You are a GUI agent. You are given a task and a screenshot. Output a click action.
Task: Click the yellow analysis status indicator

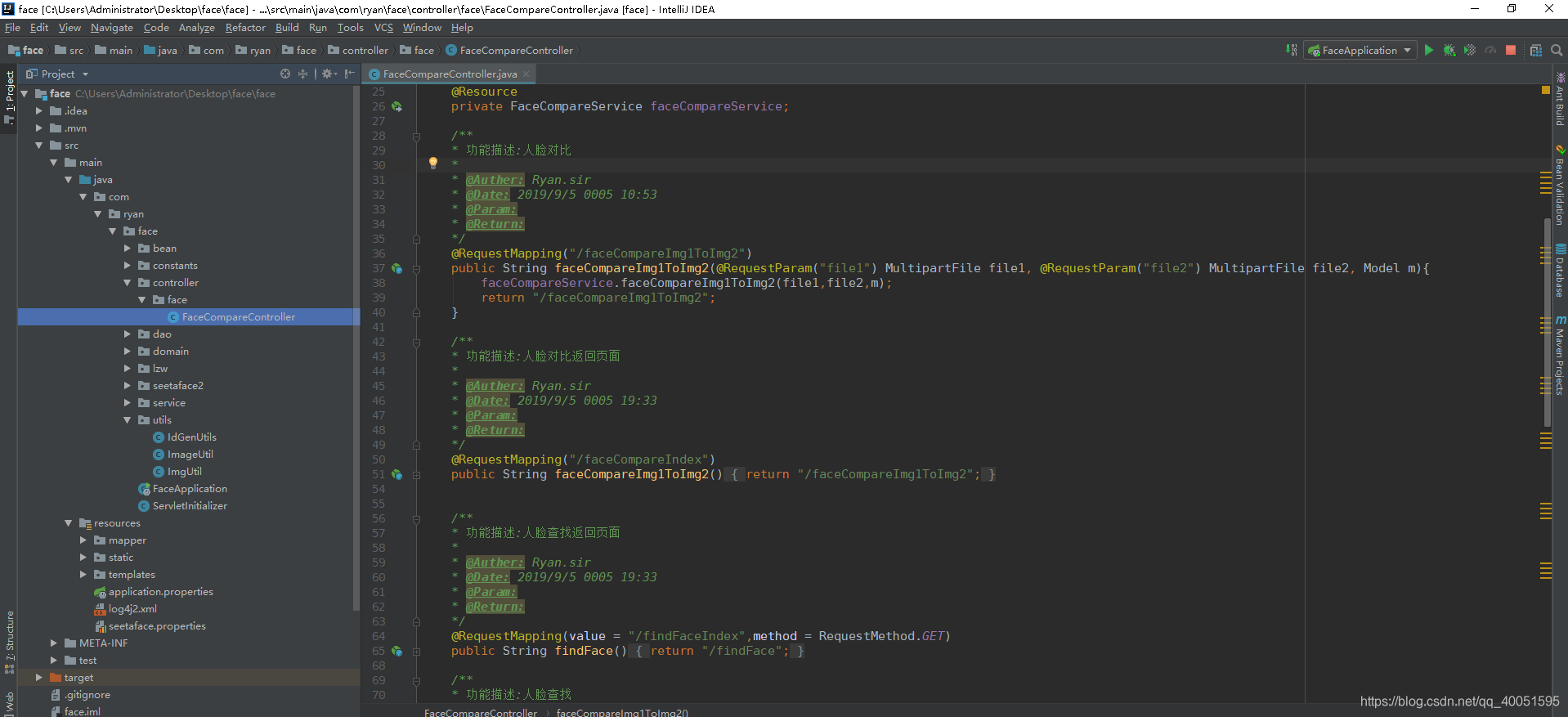coord(1545,90)
